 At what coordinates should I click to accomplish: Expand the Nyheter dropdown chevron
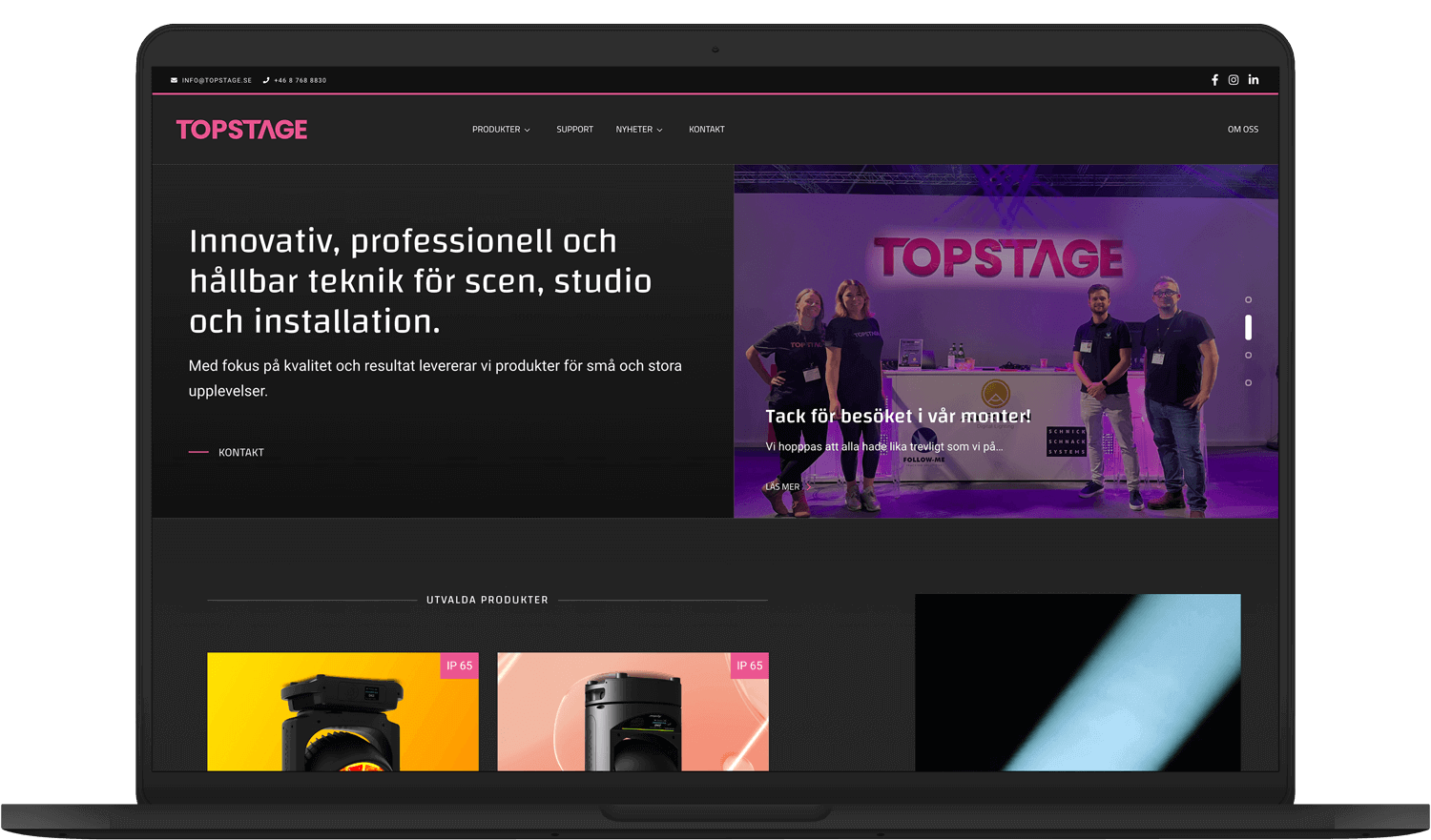click(x=659, y=130)
